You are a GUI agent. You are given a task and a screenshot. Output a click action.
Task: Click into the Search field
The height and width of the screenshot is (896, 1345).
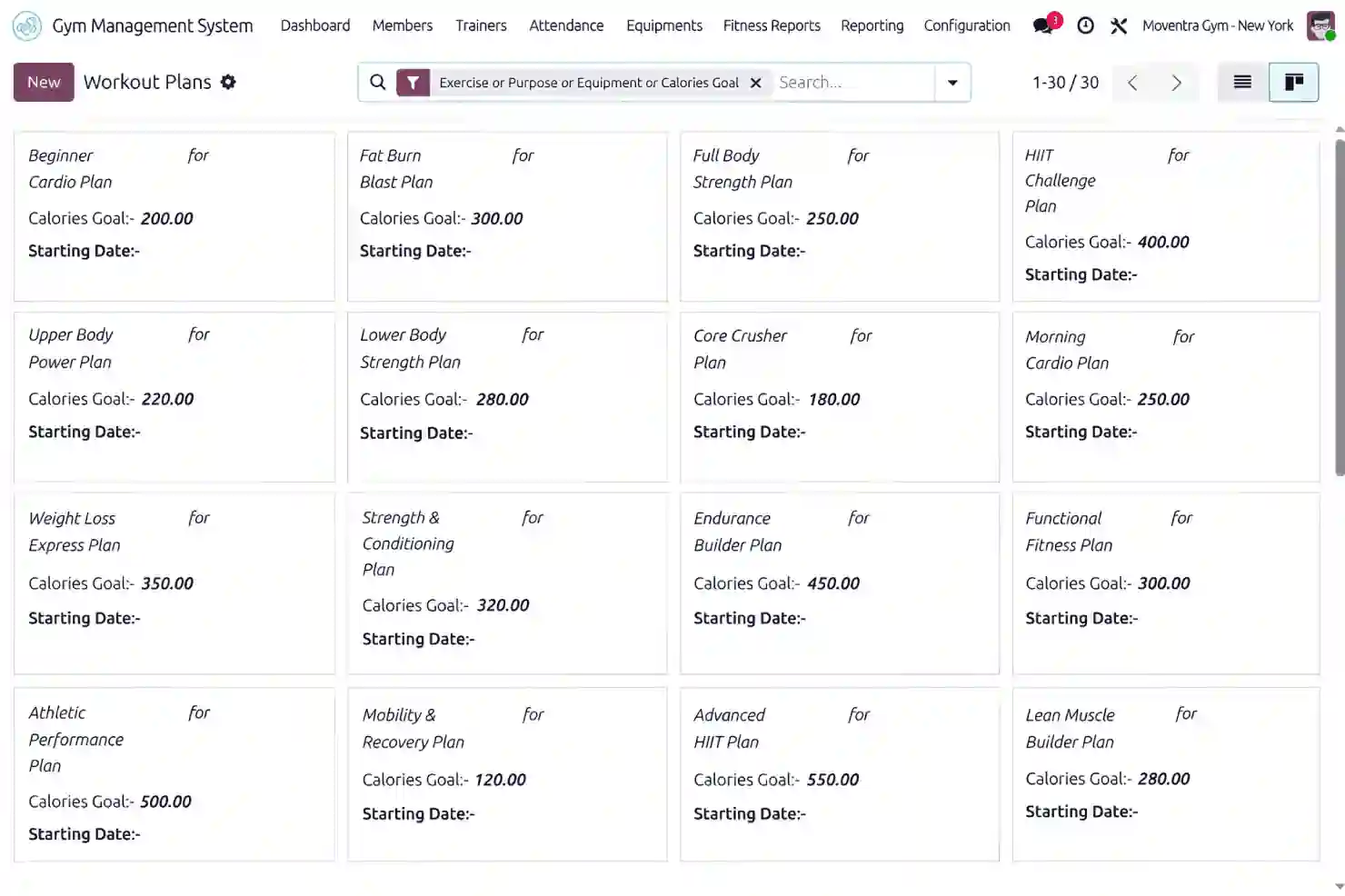pos(852,83)
